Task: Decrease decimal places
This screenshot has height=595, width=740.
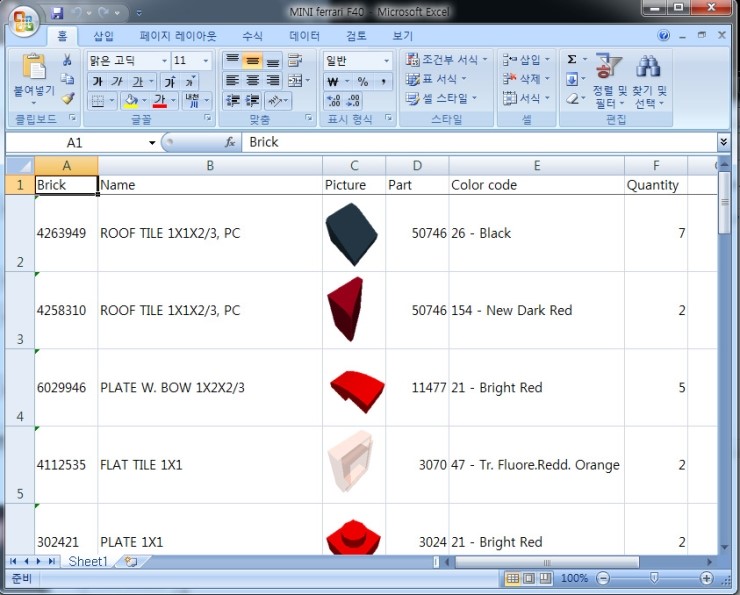Action: (x=353, y=101)
